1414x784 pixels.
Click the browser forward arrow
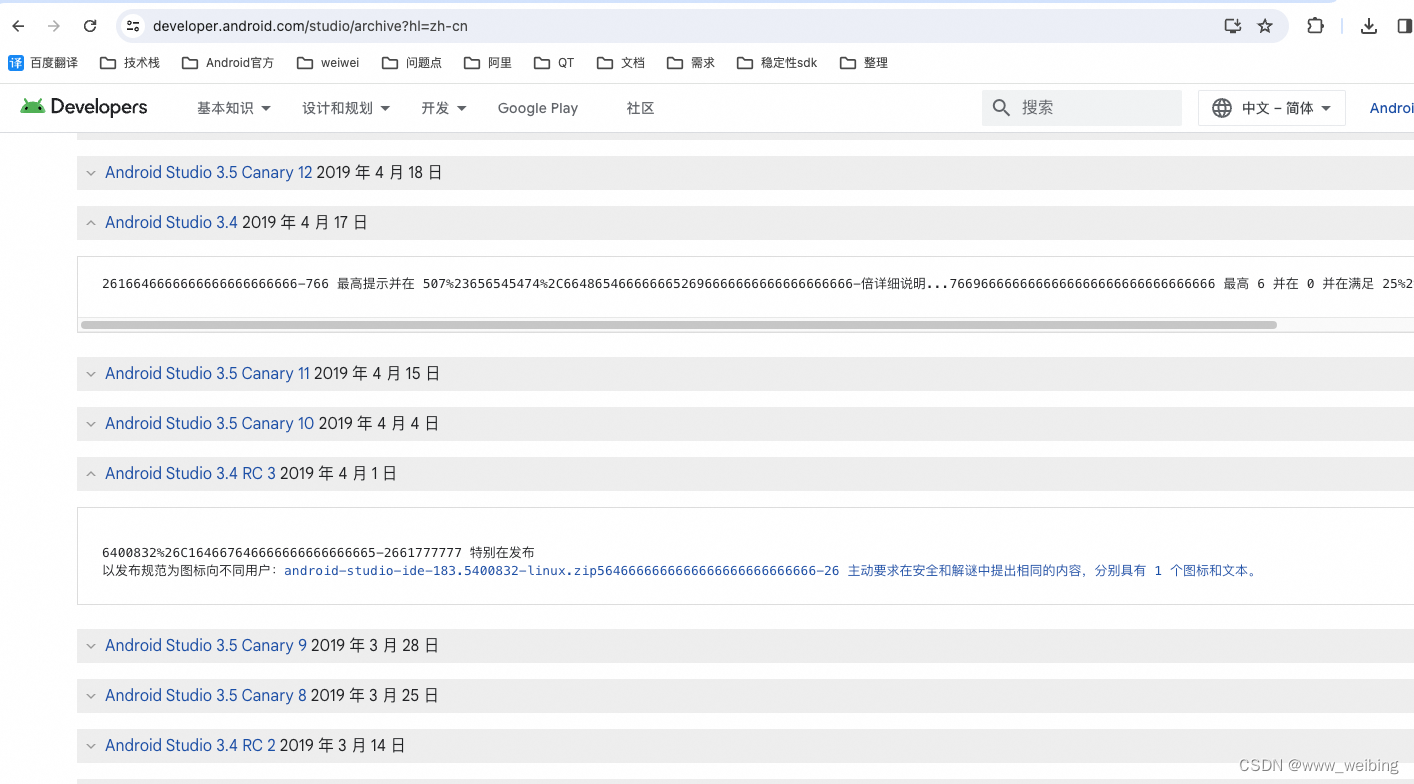pos(54,26)
